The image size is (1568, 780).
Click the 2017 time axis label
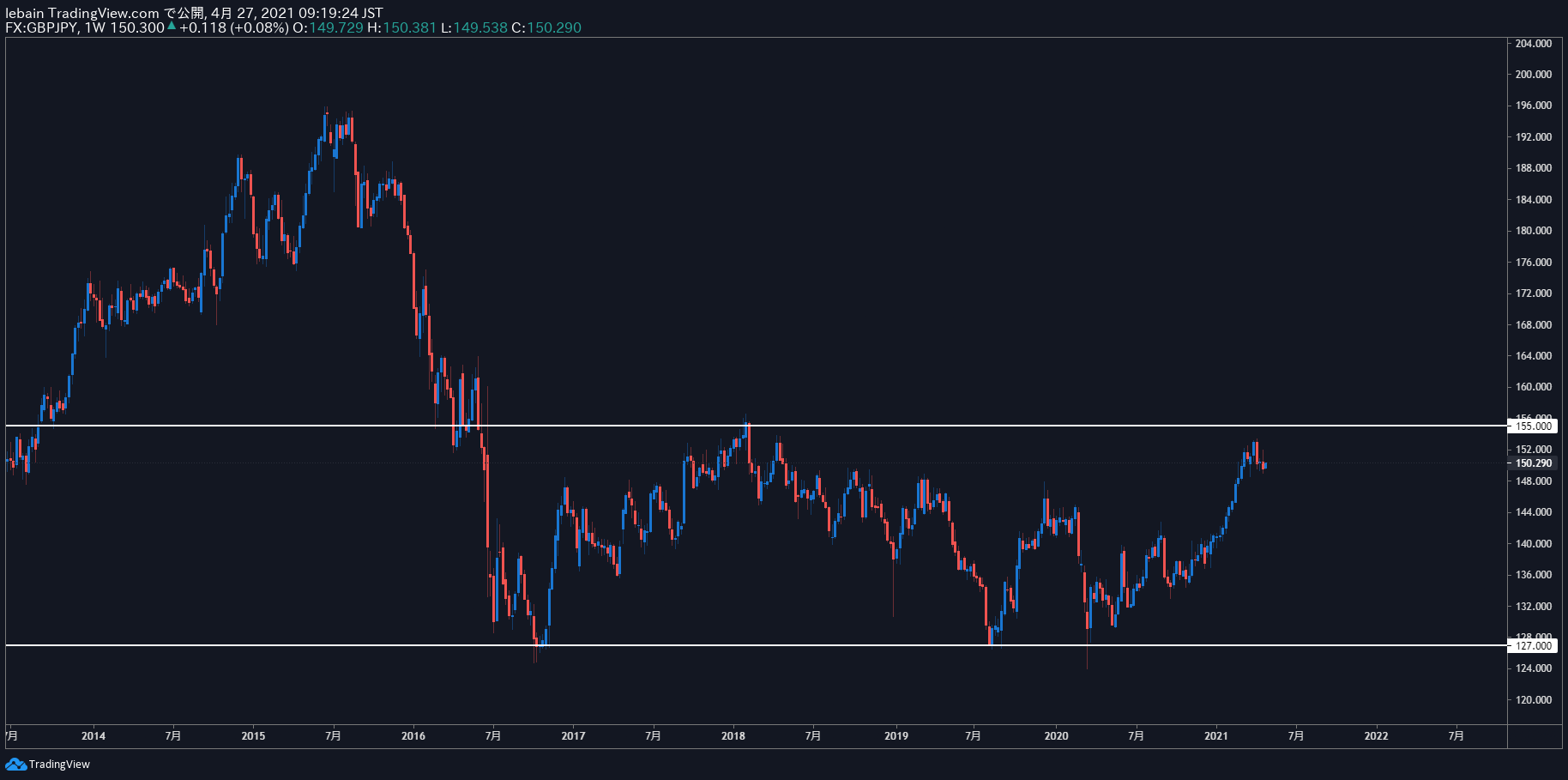(x=573, y=736)
